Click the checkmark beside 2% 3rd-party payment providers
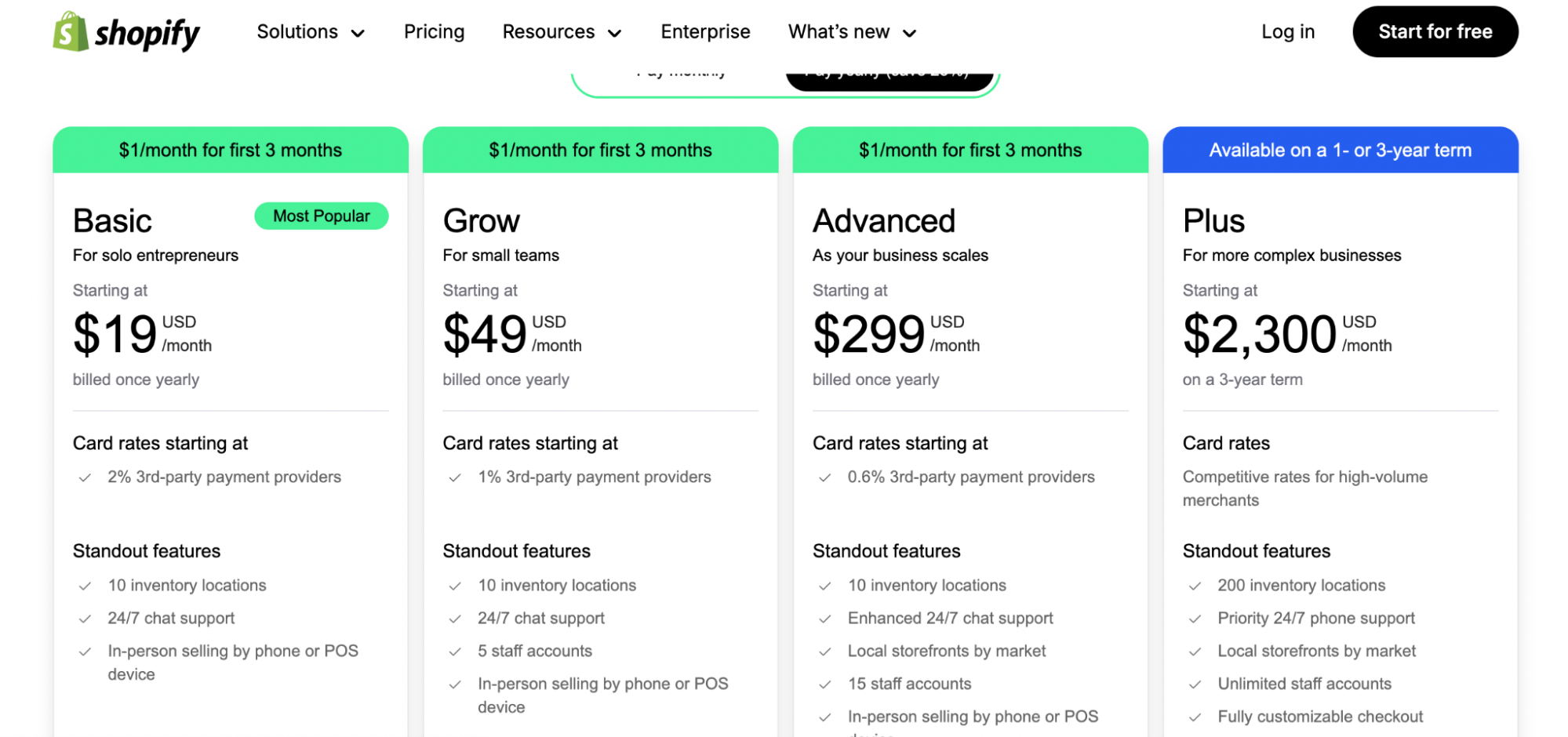This screenshot has width=1568, height=737. coord(85,477)
